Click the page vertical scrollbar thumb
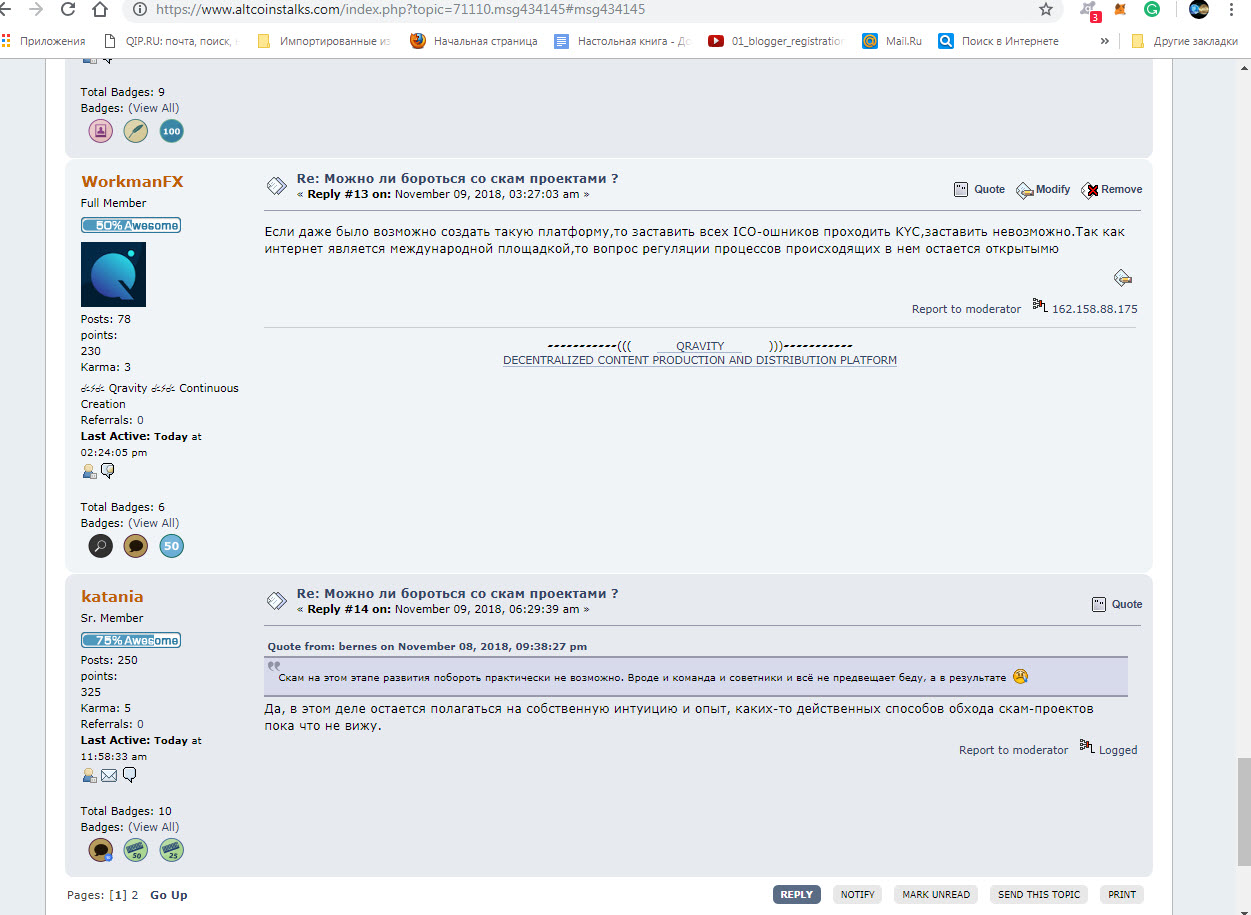This screenshot has height=915, width=1251. (x=1243, y=811)
